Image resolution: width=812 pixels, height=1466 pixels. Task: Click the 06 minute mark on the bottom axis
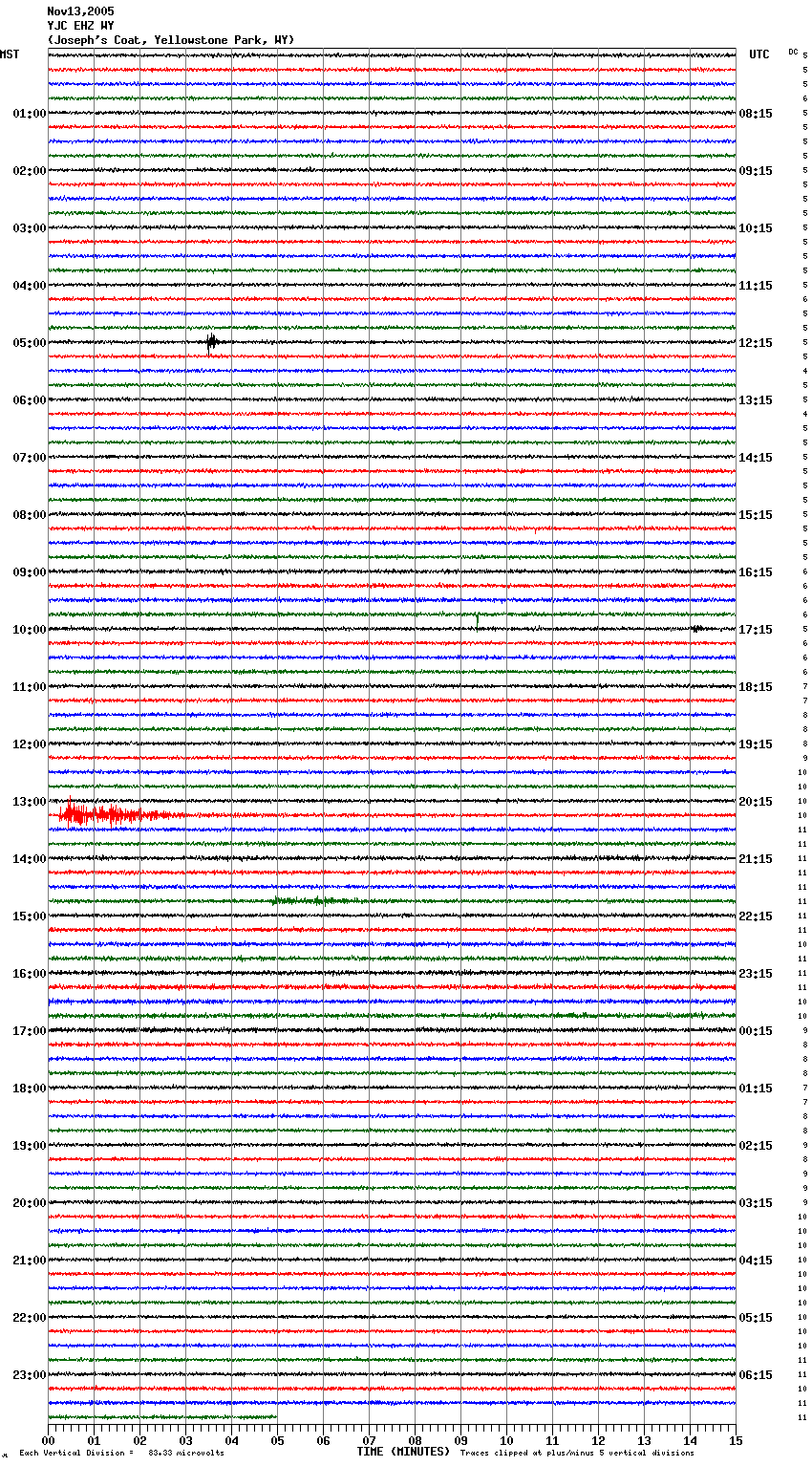coord(323,1440)
